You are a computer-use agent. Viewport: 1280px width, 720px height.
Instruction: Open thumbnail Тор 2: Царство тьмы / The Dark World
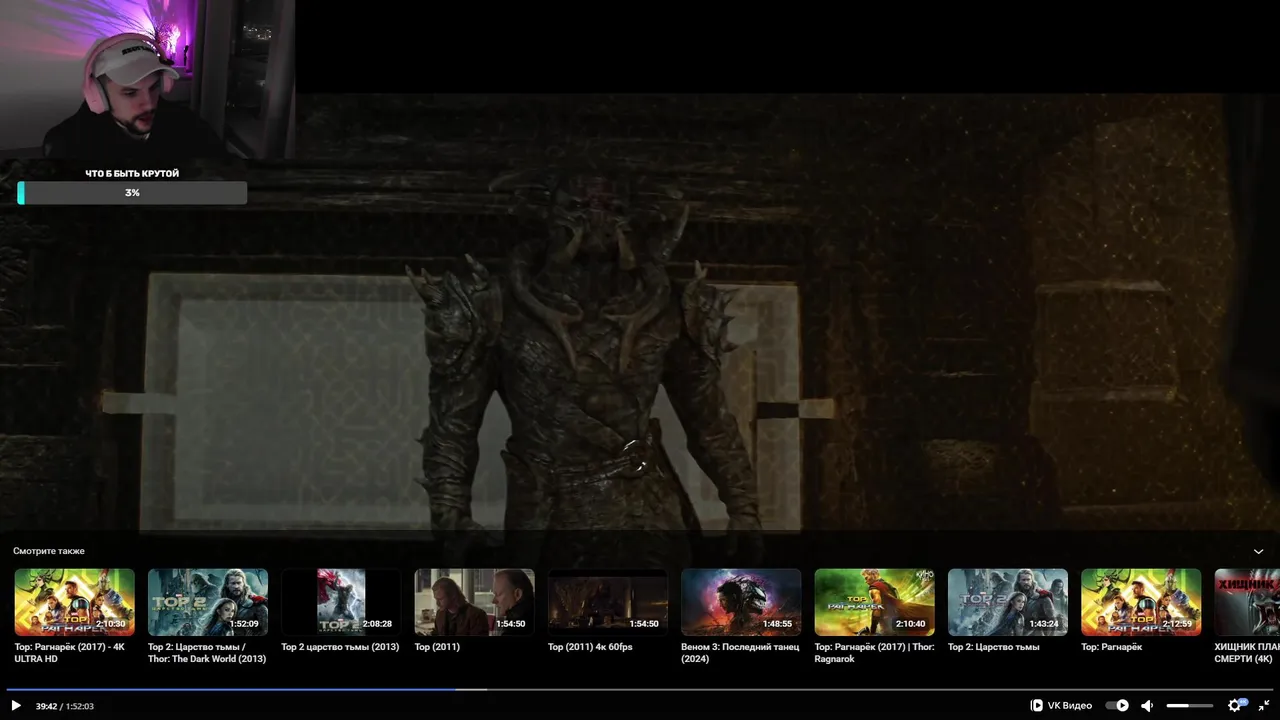pos(208,602)
